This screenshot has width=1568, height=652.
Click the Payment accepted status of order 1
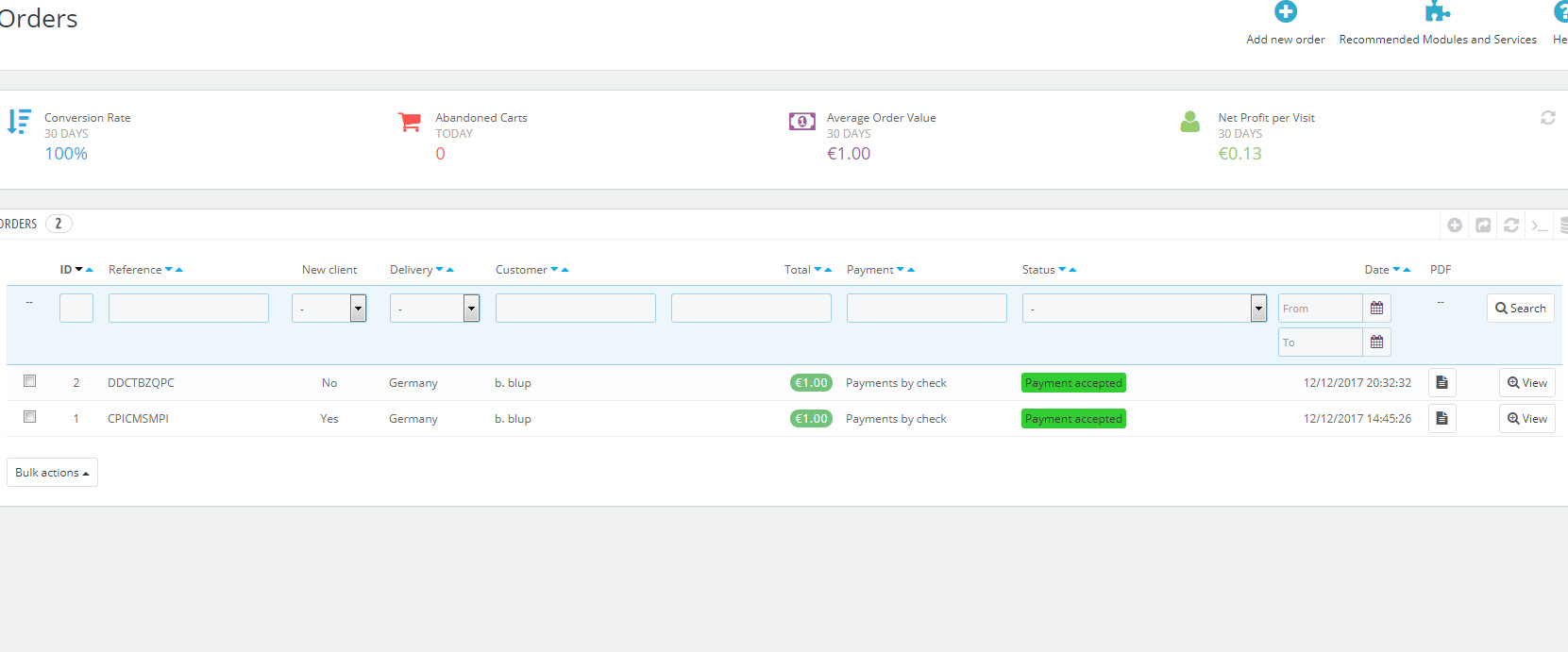[1073, 419]
